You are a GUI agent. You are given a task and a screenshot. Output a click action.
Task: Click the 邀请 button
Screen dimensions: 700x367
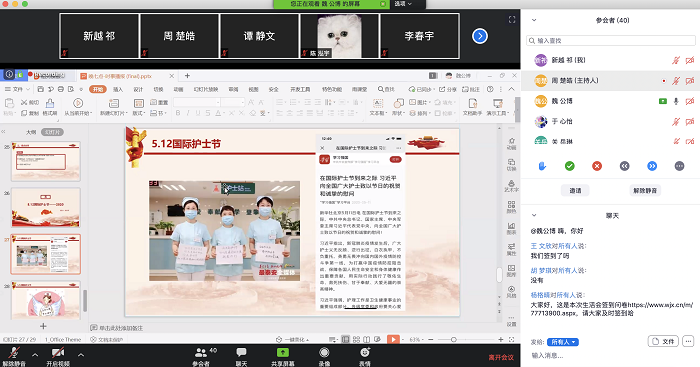(575, 191)
